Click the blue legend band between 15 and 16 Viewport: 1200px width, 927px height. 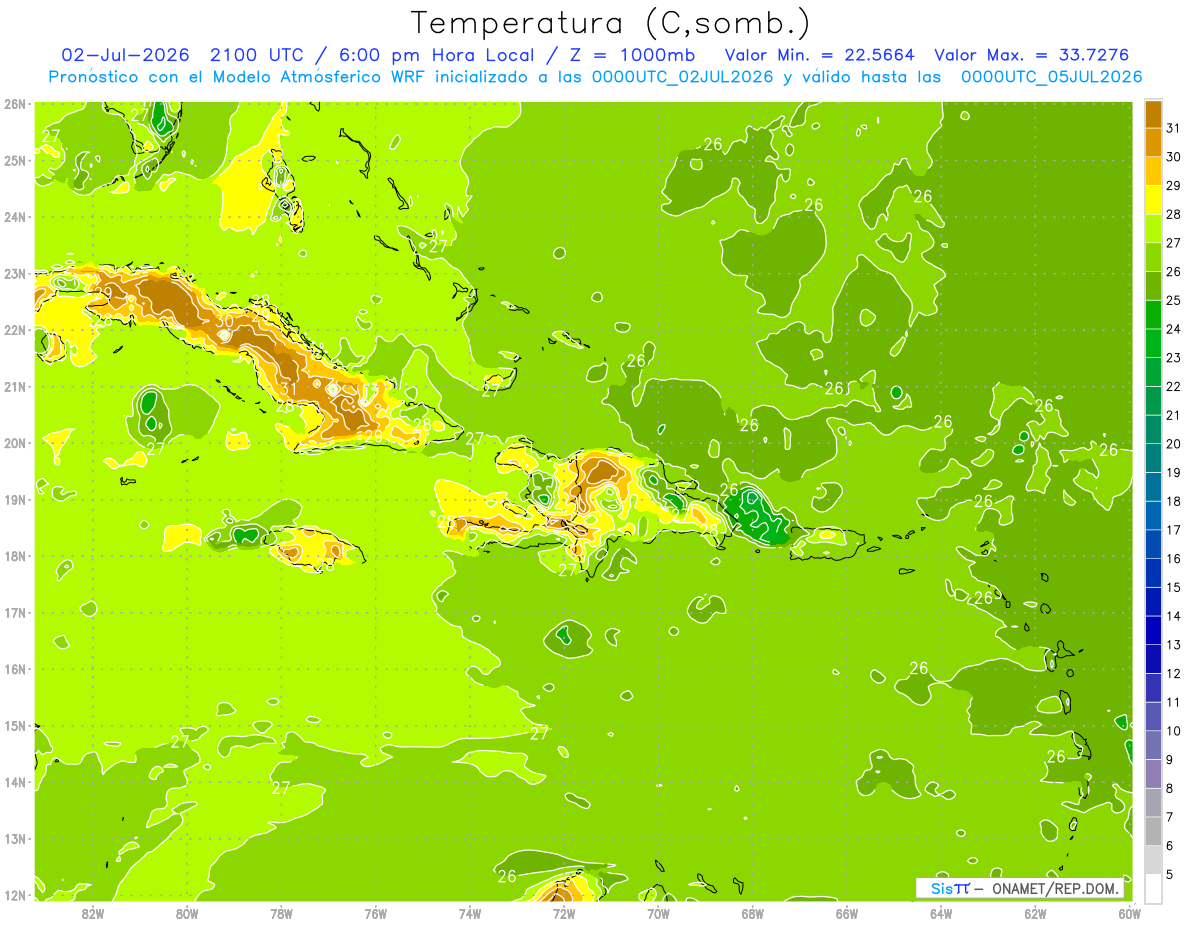coord(1152,573)
